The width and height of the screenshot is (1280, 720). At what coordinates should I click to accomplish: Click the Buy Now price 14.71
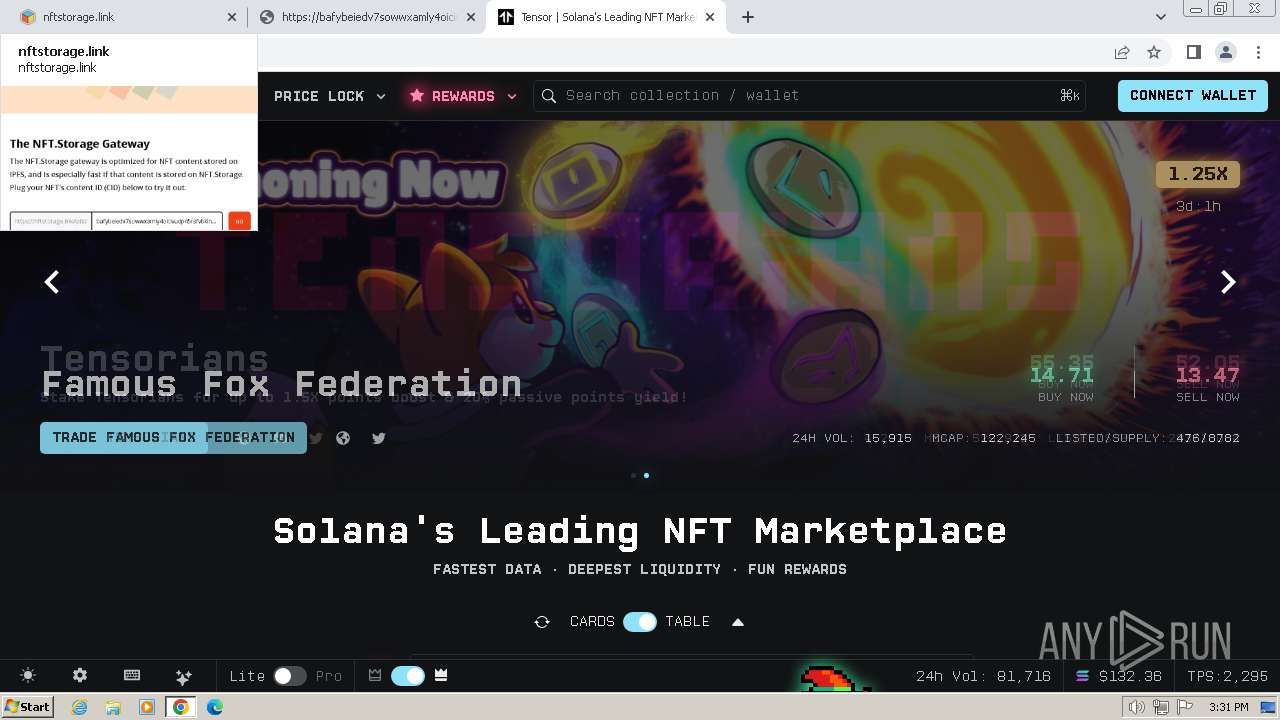click(x=1061, y=376)
